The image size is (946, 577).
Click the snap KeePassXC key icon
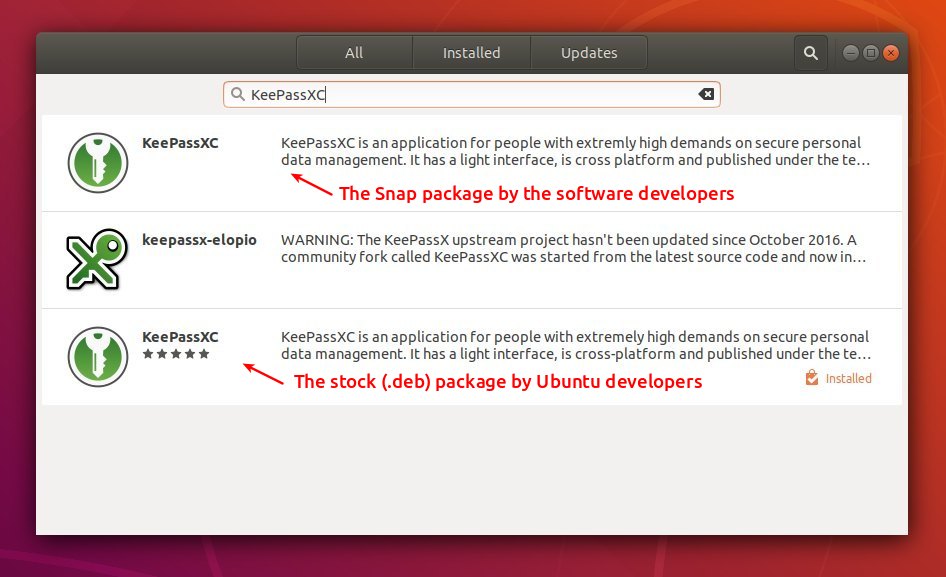coord(98,163)
